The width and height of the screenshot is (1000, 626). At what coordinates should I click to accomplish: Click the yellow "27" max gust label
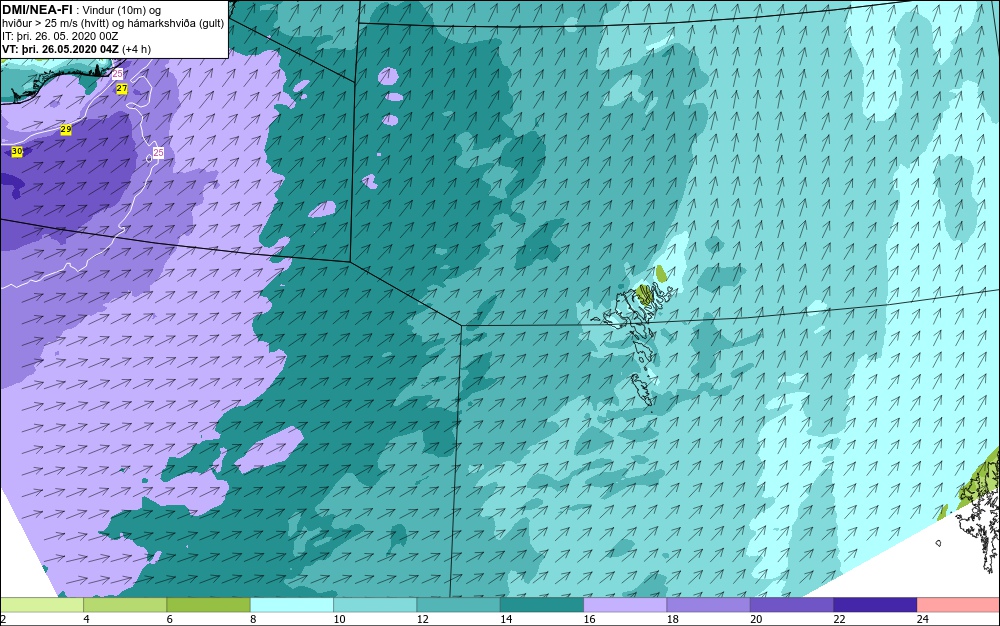pyautogui.click(x=122, y=89)
